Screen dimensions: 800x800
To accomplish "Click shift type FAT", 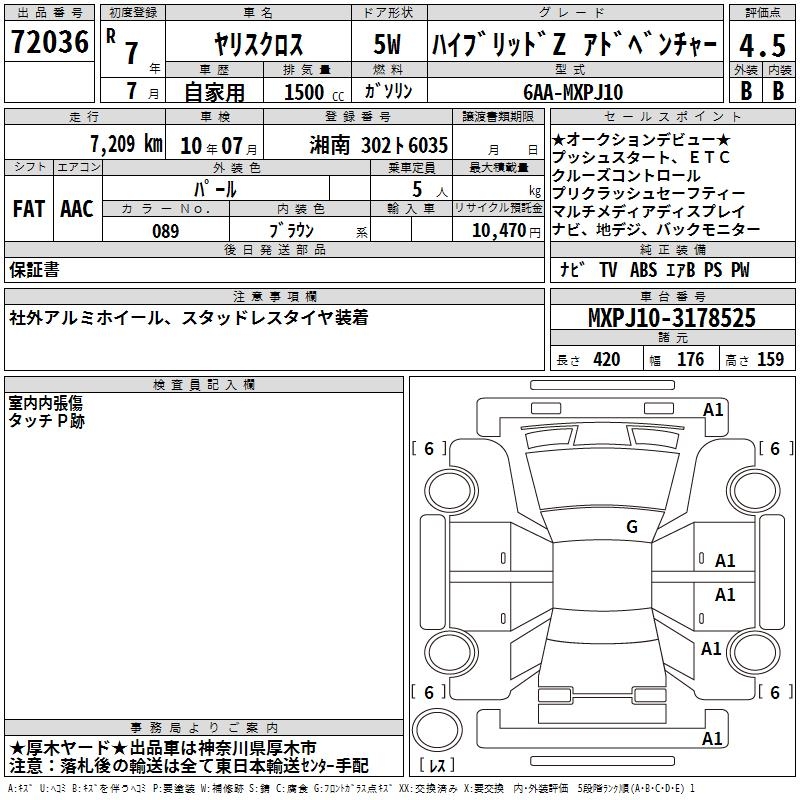I will (x=29, y=209).
